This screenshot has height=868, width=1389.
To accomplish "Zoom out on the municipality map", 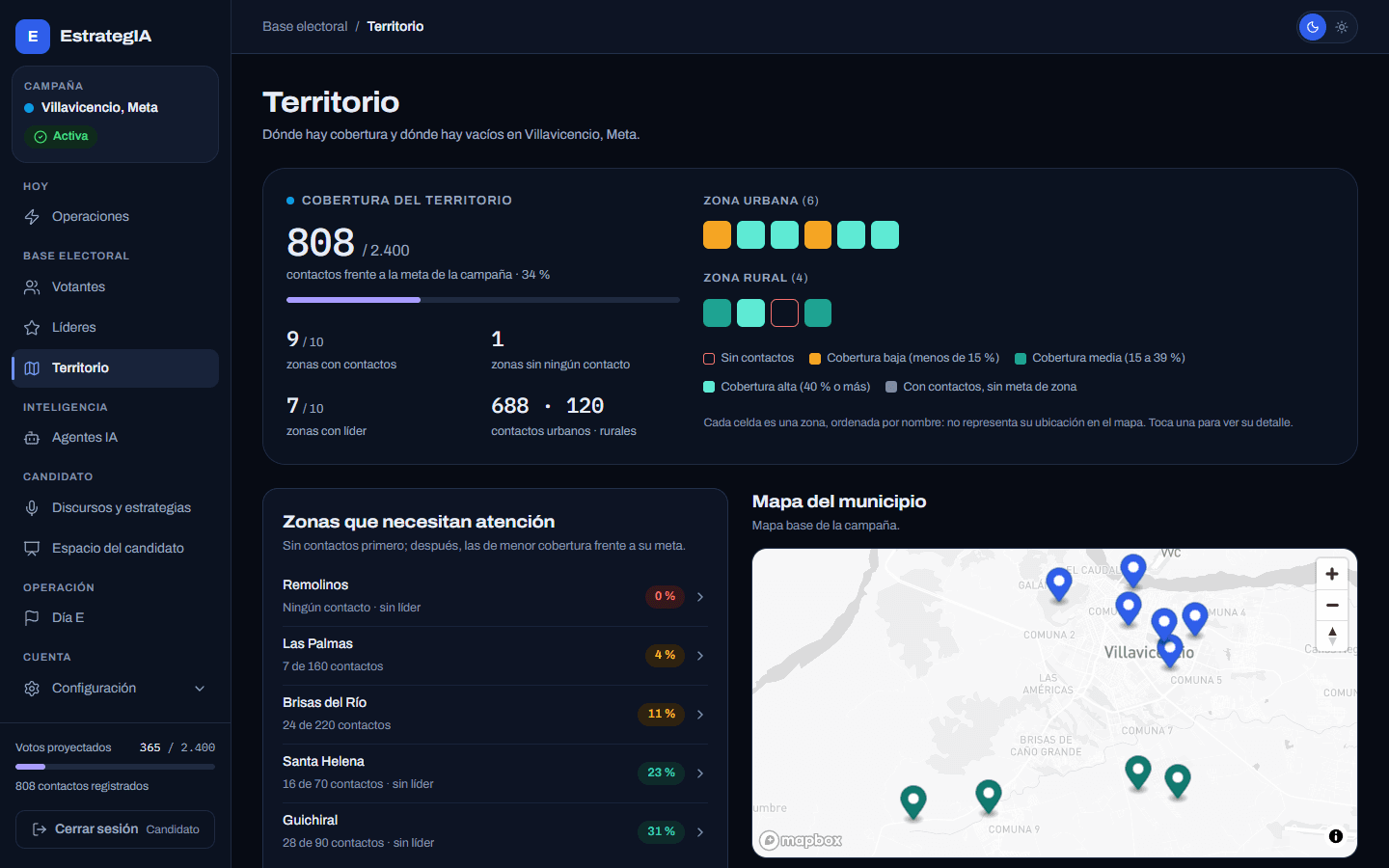I will pos(1332,605).
